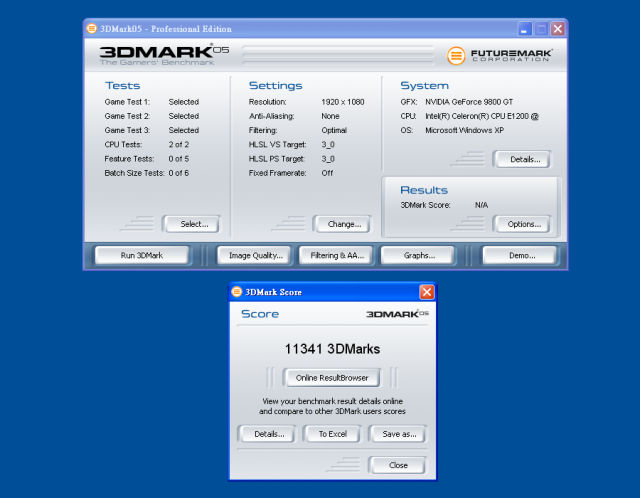Screen dimensions: 640x498
Task: Click the 'Results' section heading
Action: [x=424, y=190]
